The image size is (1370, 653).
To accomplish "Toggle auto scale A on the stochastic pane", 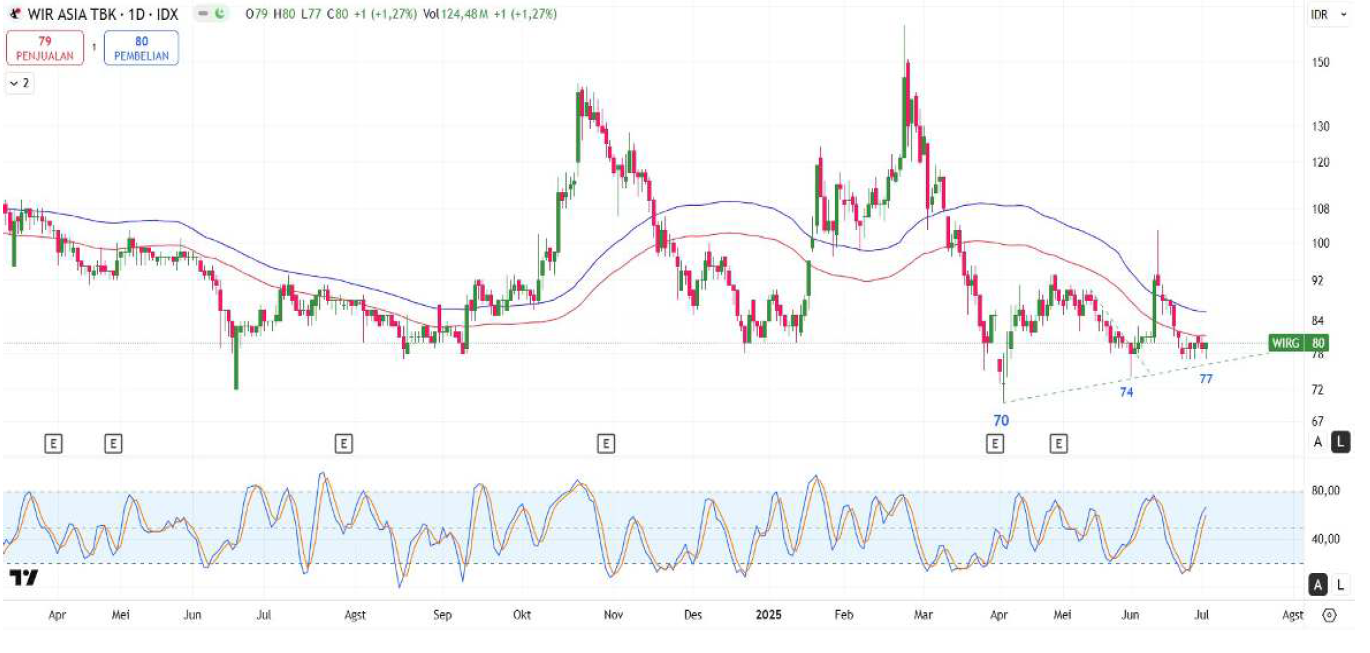I will click(x=1318, y=584).
